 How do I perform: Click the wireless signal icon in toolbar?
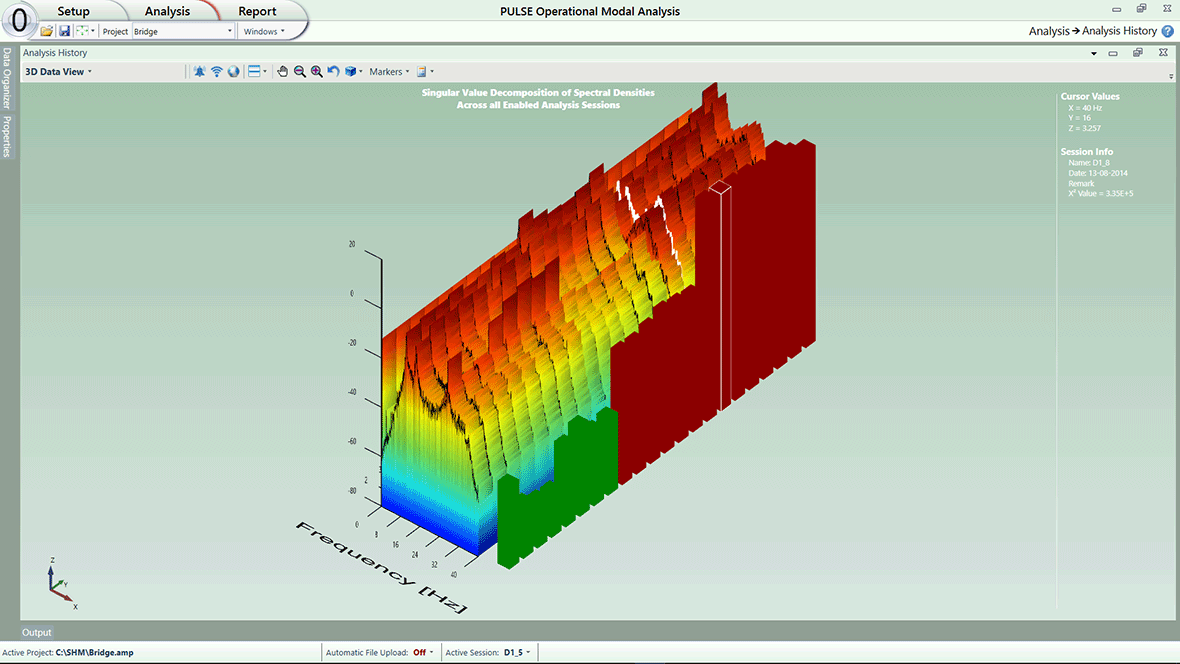tap(216, 72)
